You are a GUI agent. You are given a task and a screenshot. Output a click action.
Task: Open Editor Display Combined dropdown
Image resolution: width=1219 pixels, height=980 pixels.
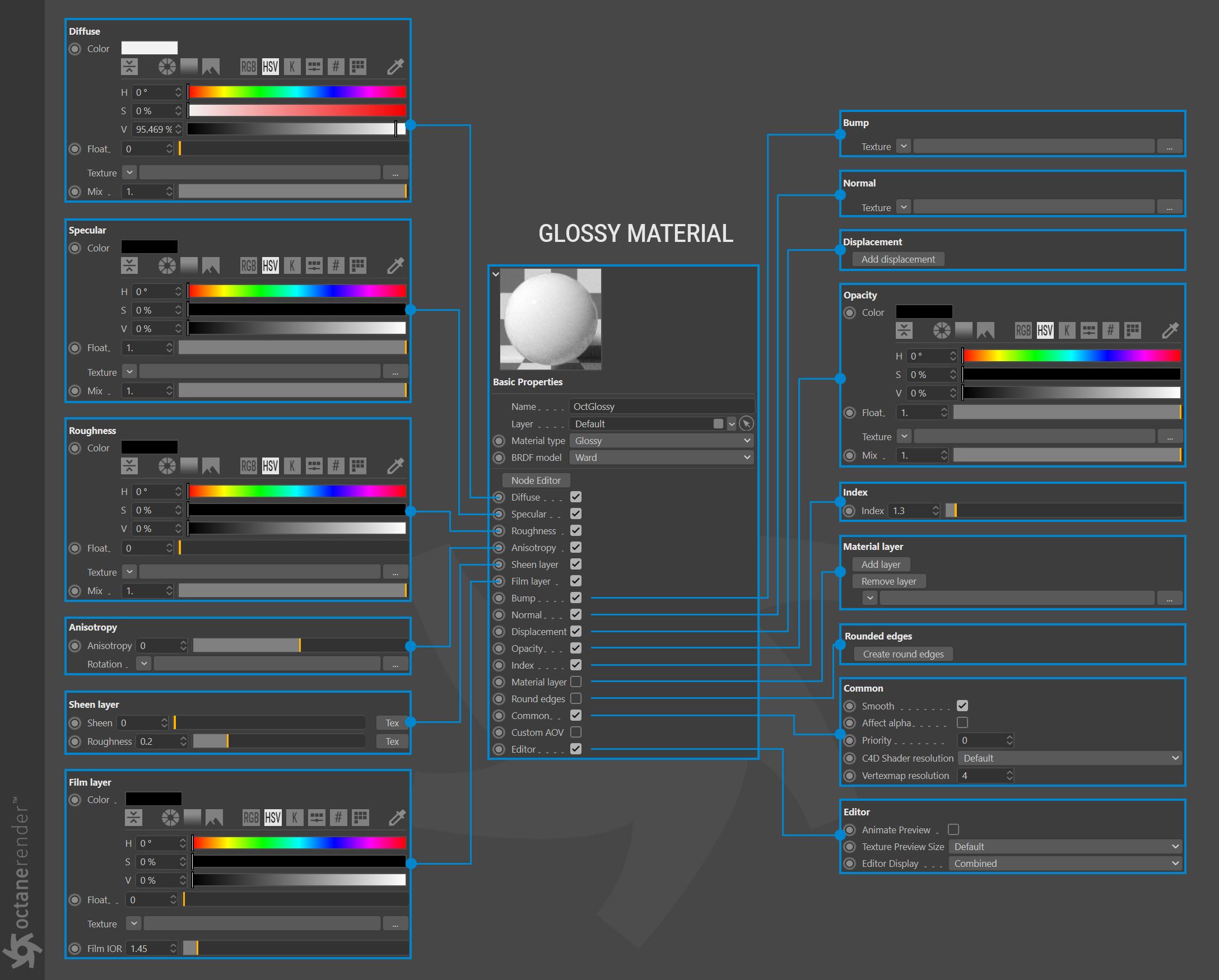click(x=1065, y=864)
